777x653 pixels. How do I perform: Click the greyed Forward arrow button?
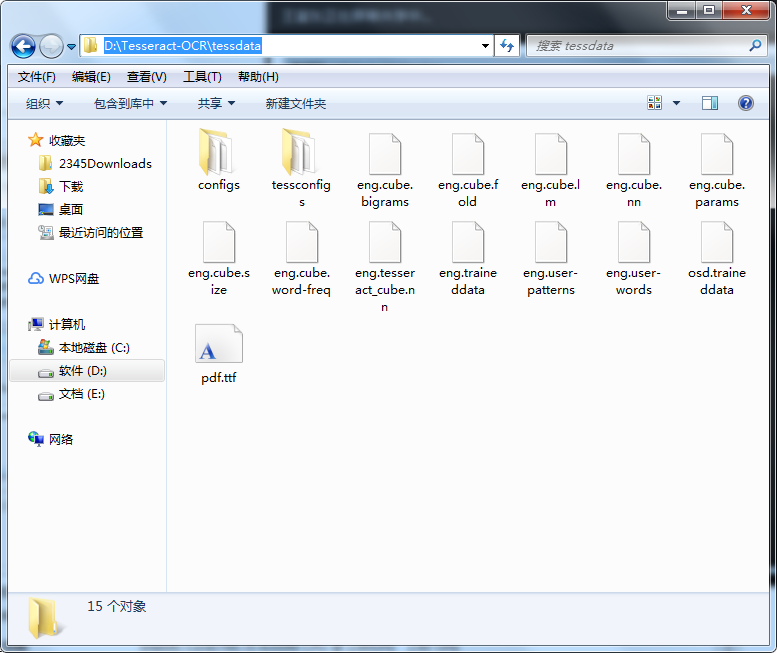point(51,47)
